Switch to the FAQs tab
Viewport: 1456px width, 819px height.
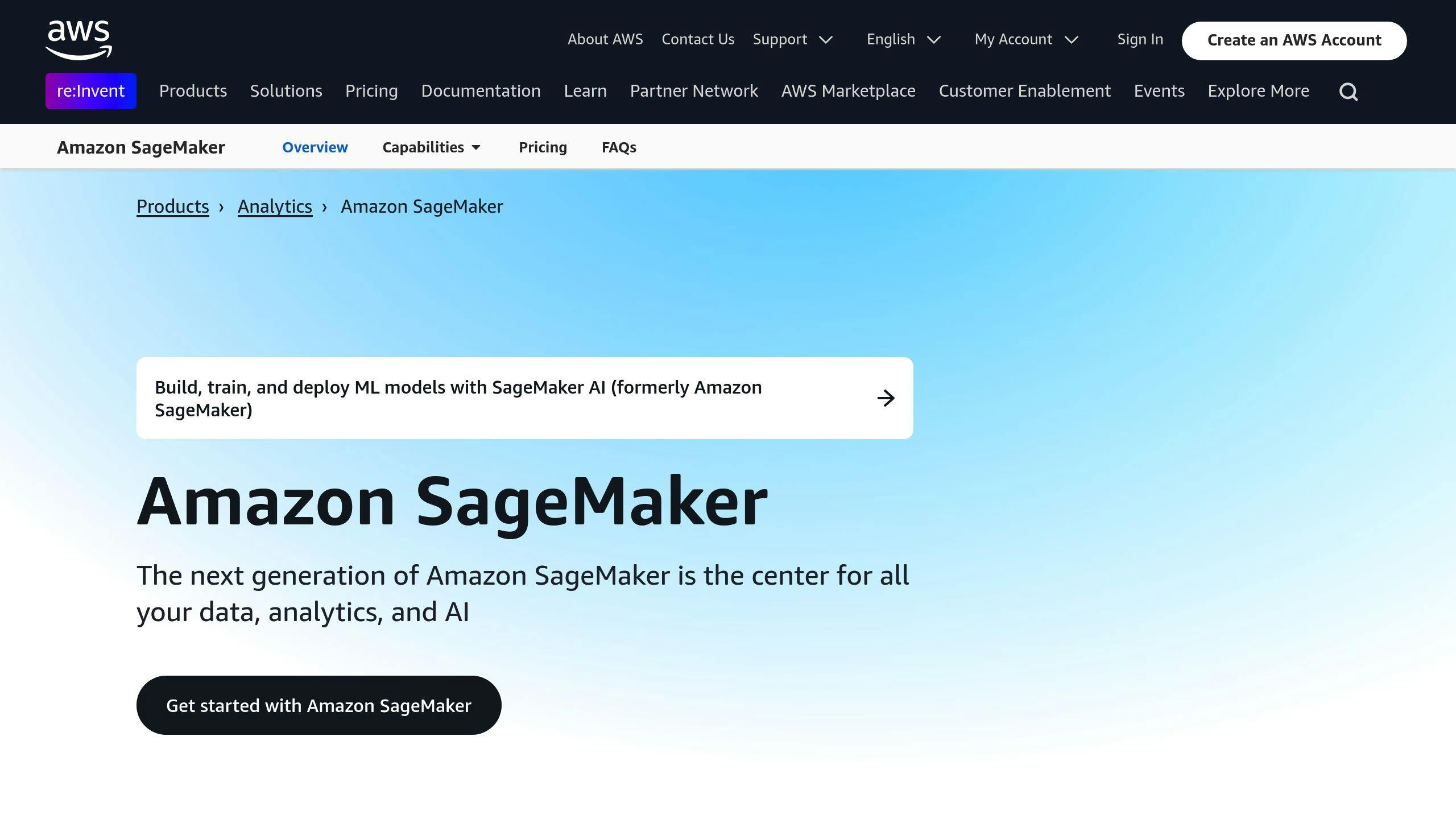pyautogui.click(x=619, y=147)
